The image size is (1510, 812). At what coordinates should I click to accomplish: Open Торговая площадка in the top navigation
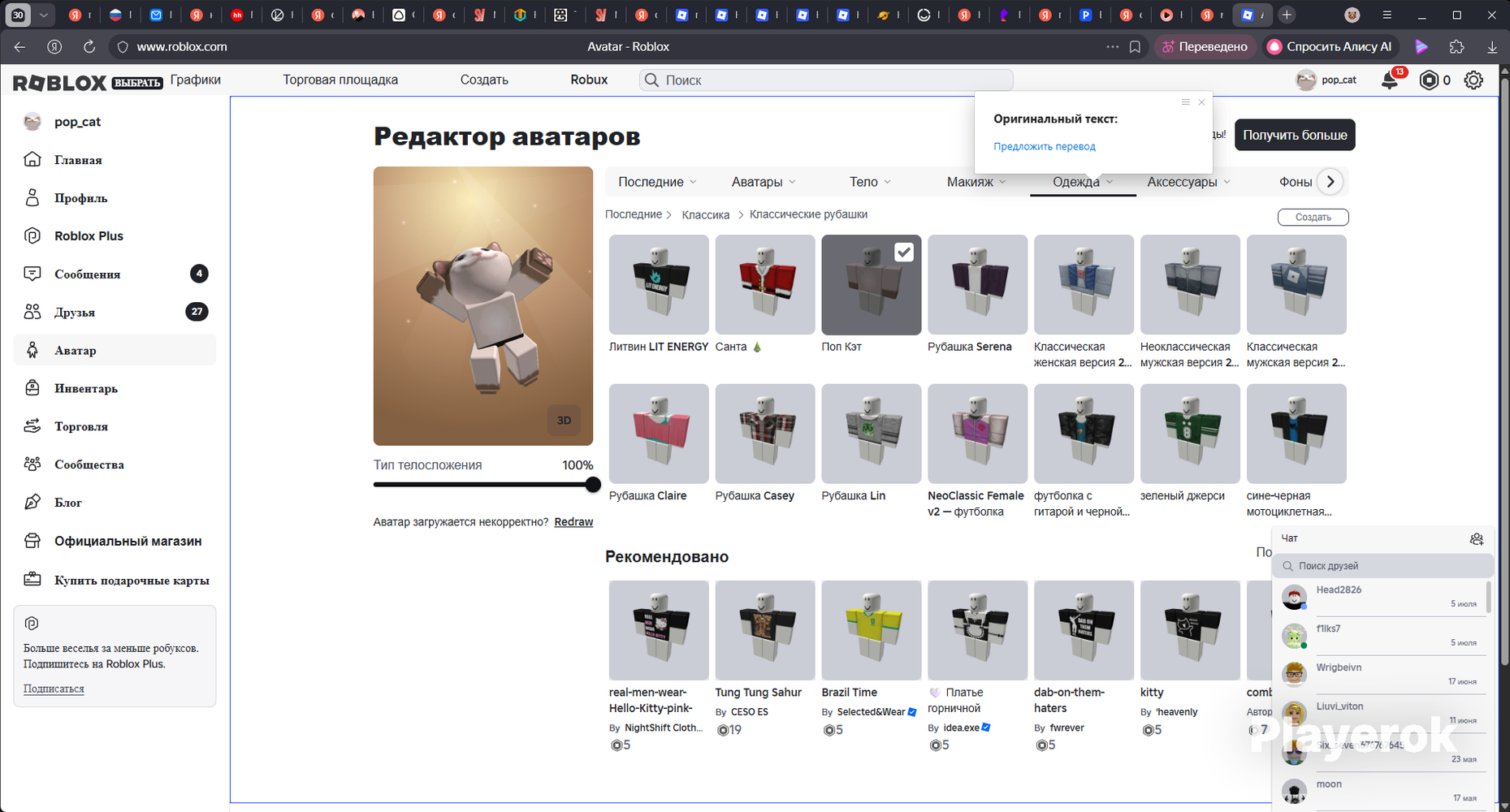click(x=340, y=80)
